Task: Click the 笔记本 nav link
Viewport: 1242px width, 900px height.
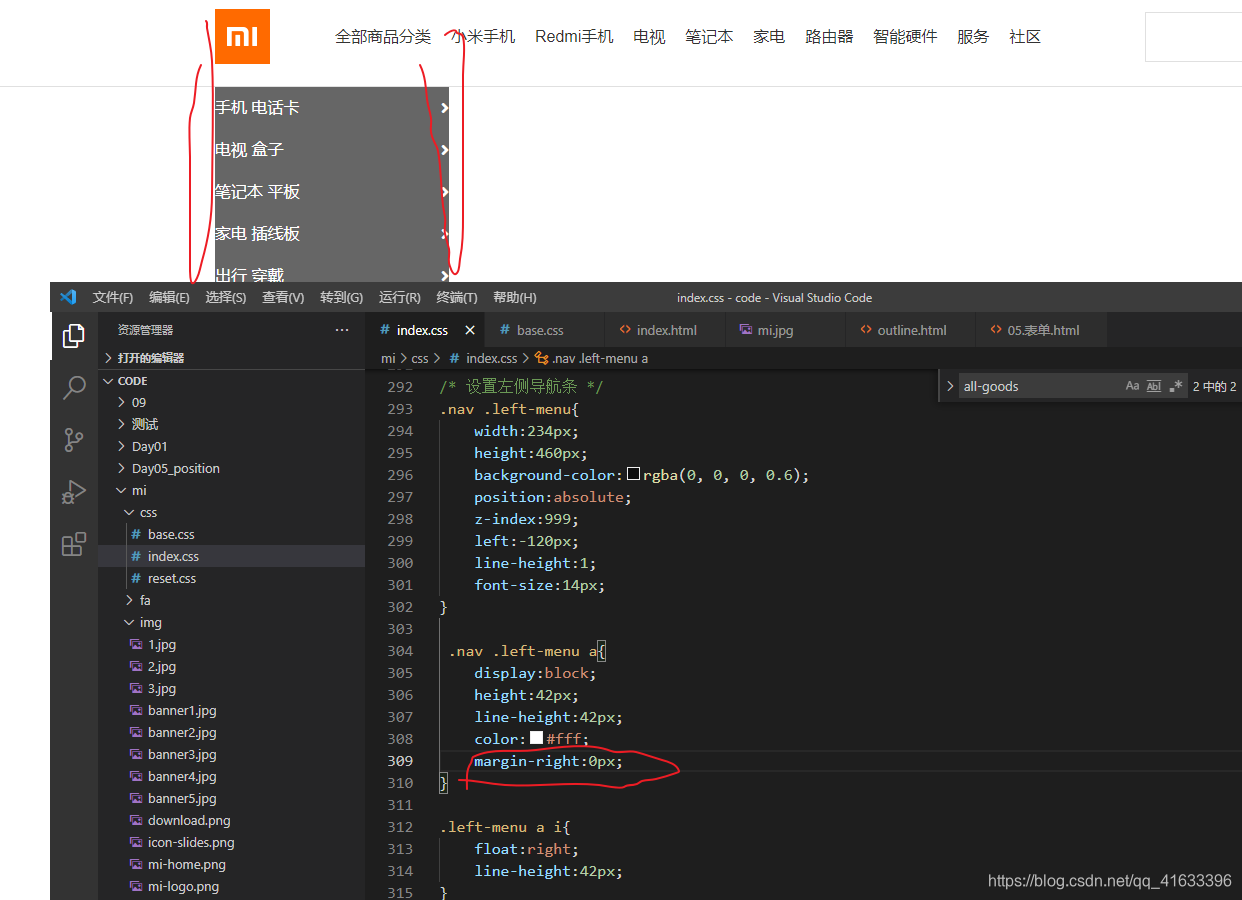Action: [709, 37]
